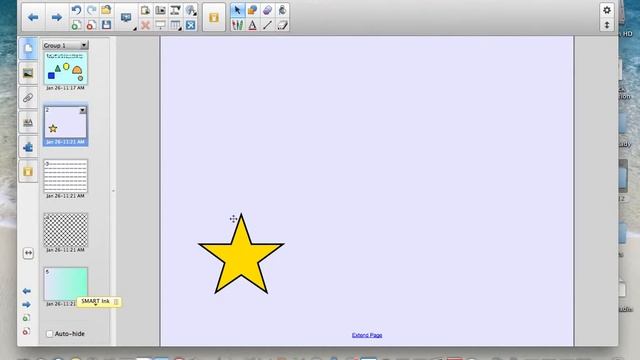Open the Group 1 dropdown
This screenshot has height=360, width=640.
pyautogui.click(x=65, y=45)
